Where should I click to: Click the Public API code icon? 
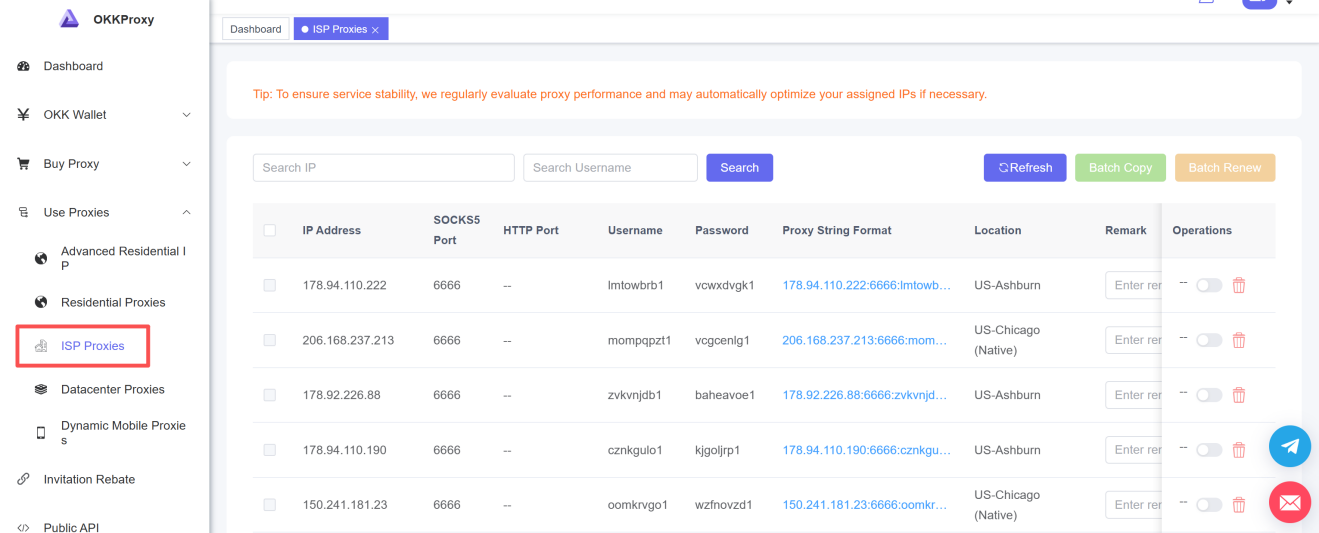(23, 527)
